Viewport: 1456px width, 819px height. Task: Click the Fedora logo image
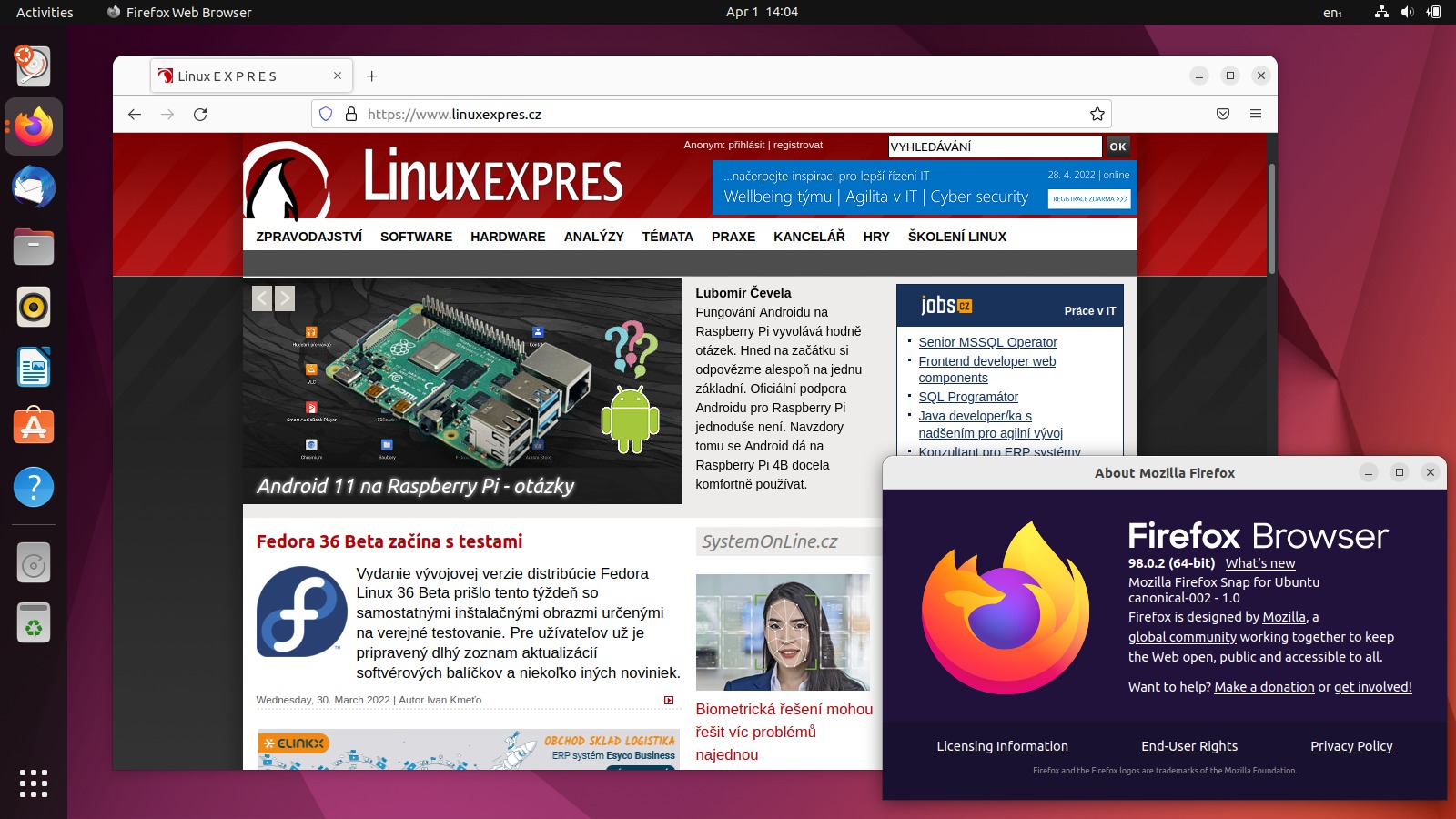click(x=301, y=612)
